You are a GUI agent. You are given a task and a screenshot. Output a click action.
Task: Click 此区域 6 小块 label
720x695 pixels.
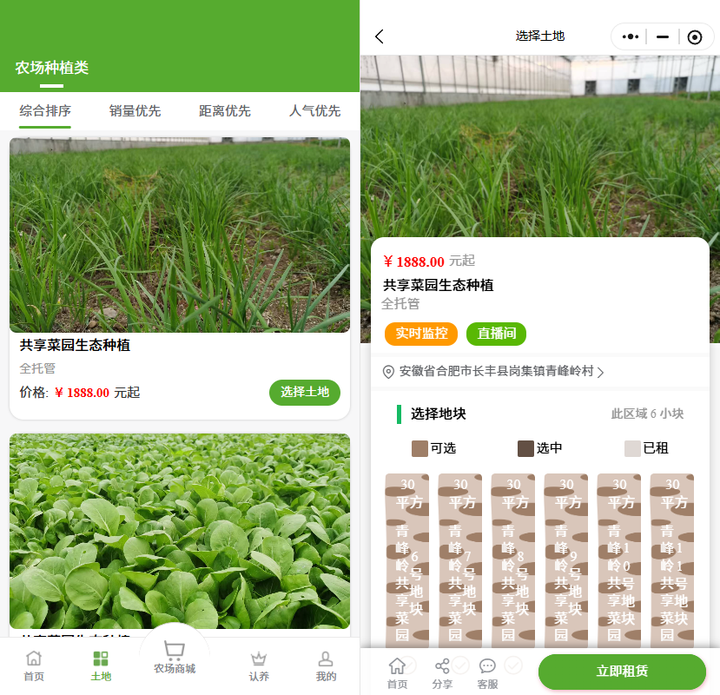647,414
